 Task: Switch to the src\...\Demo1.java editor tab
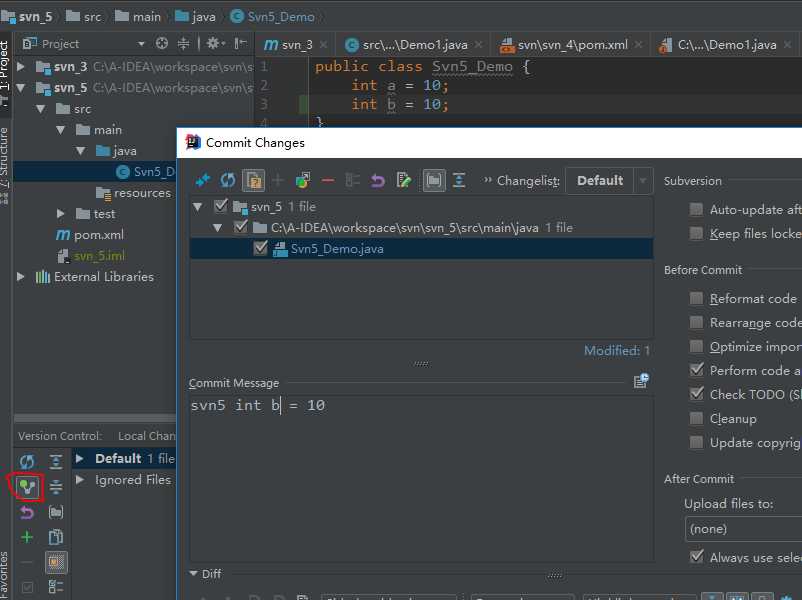coord(412,45)
